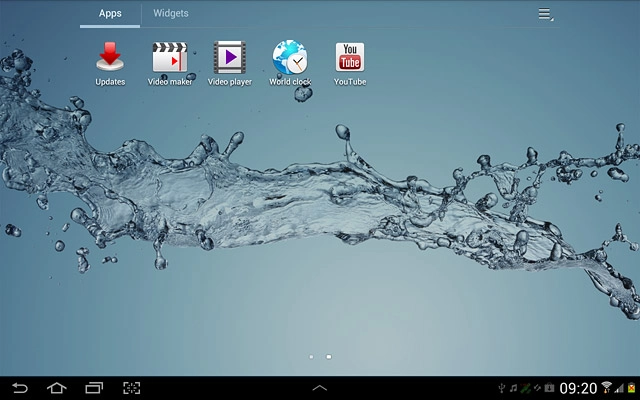
Task: Tap the USB connection status icon
Action: pyautogui.click(x=501, y=388)
